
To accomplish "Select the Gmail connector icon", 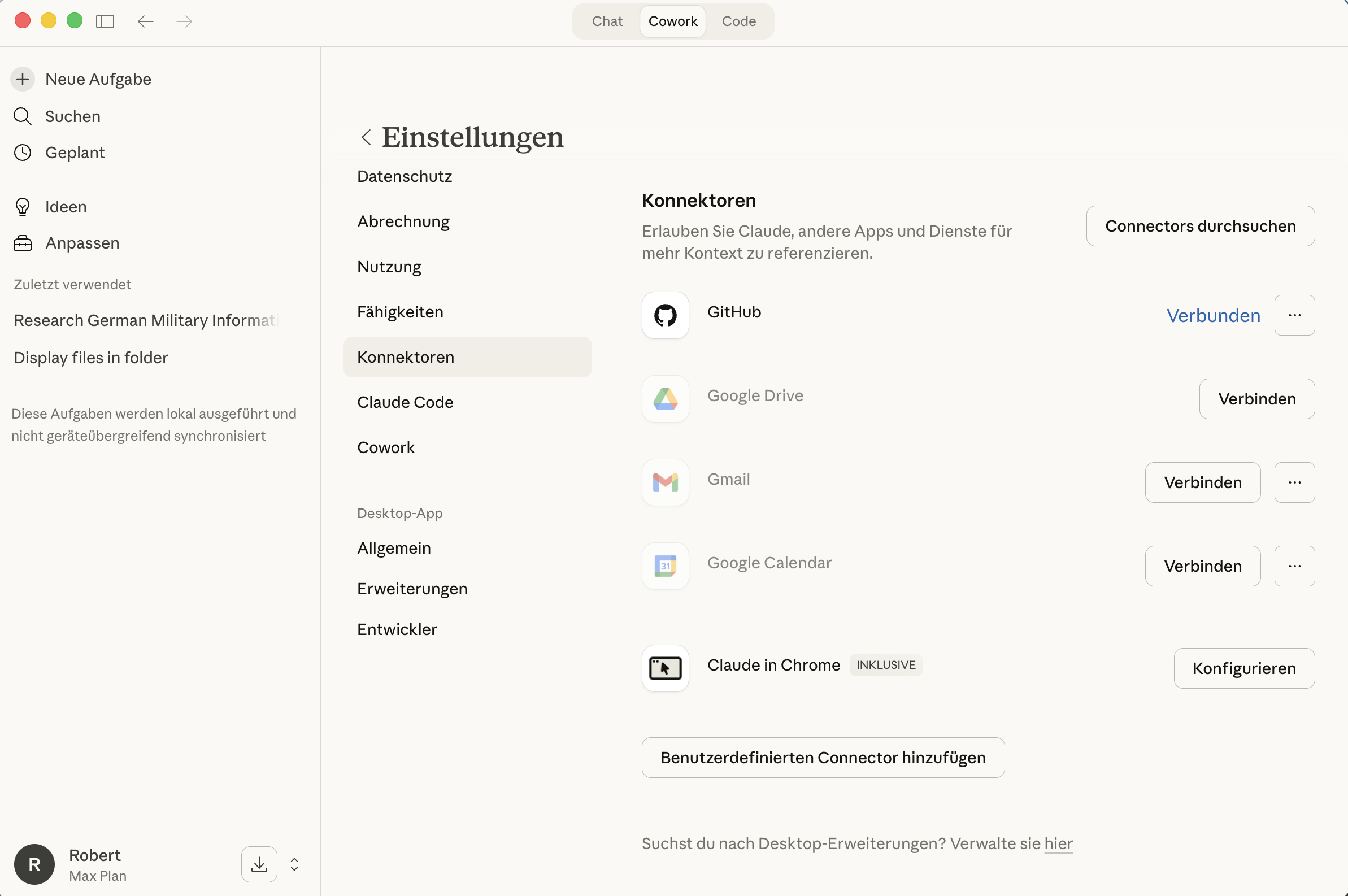I will pyautogui.click(x=664, y=482).
